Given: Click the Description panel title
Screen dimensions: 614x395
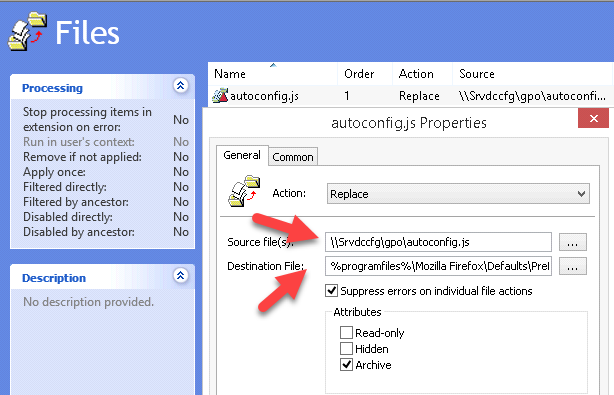Looking at the screenshot, I should click(54, 278).
